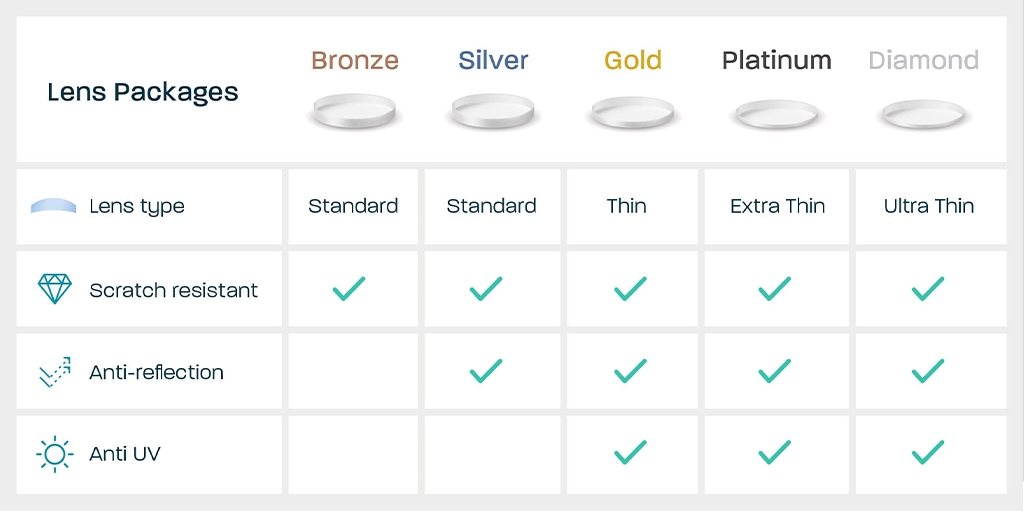Choose the Gold package title
The height and width of the screenshot is (511, 1024).
click(x=633, y=60)
